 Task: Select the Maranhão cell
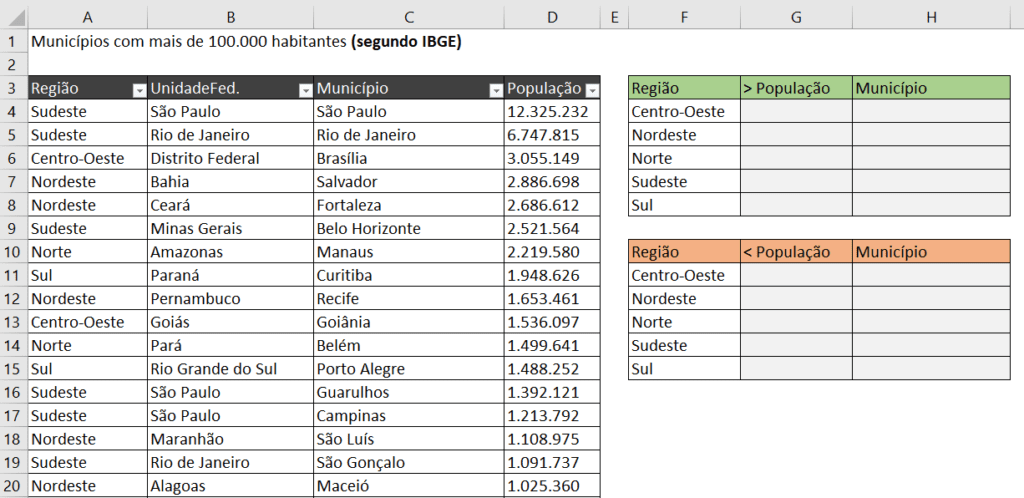[230, 439]
